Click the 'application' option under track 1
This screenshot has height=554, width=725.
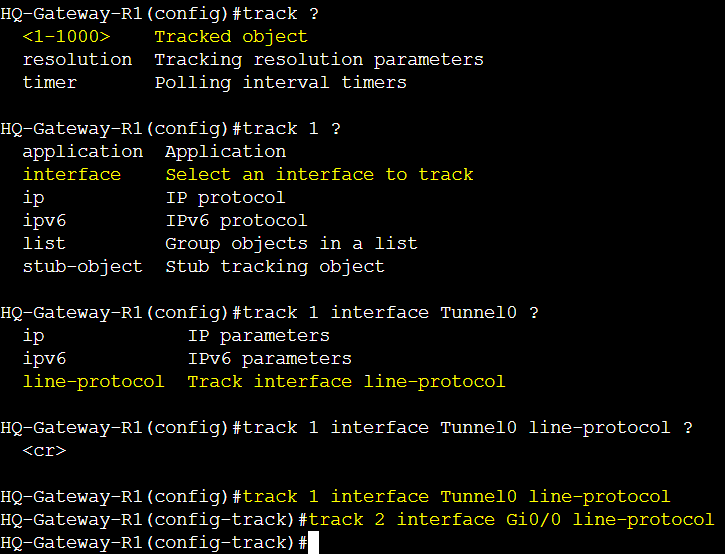pos(83,152)
